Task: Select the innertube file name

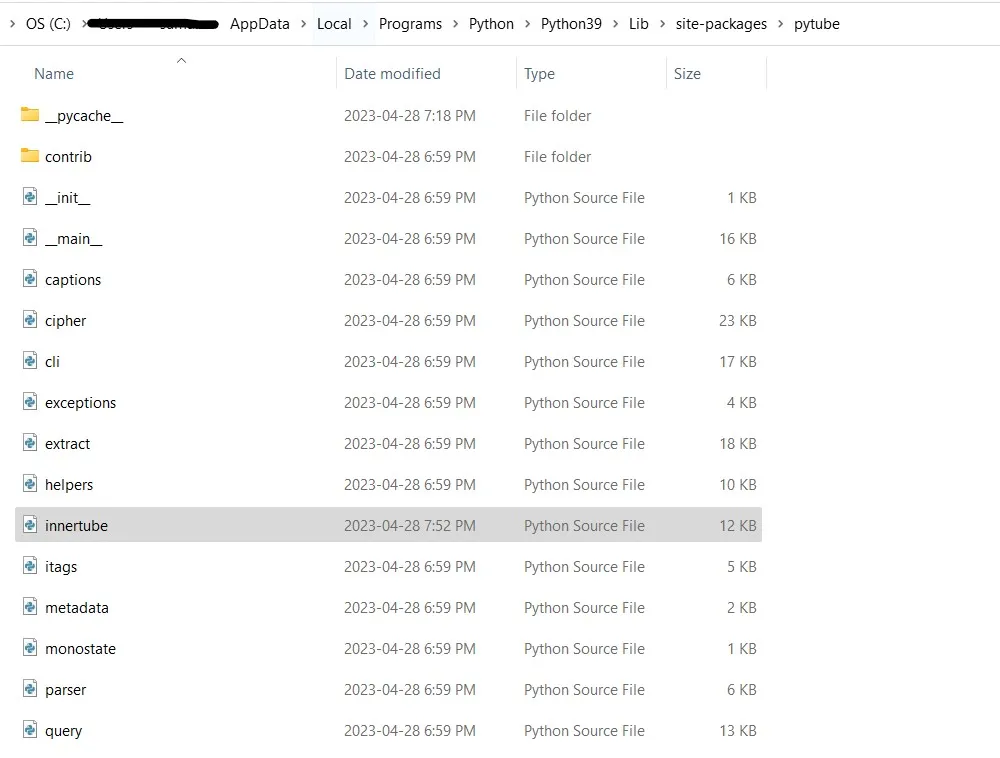Action: pyautogui.click(x=76, y=525)
